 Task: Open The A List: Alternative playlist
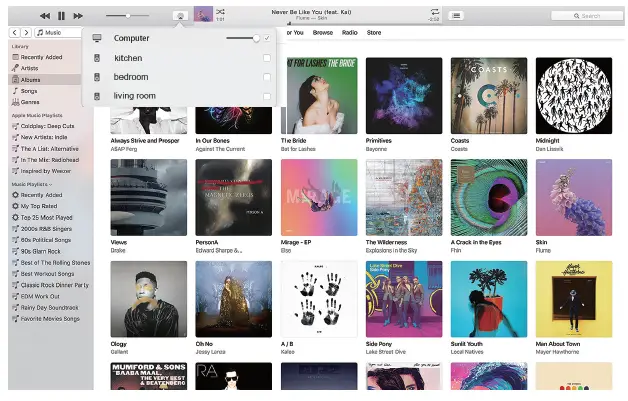click(x=49, y=149)
